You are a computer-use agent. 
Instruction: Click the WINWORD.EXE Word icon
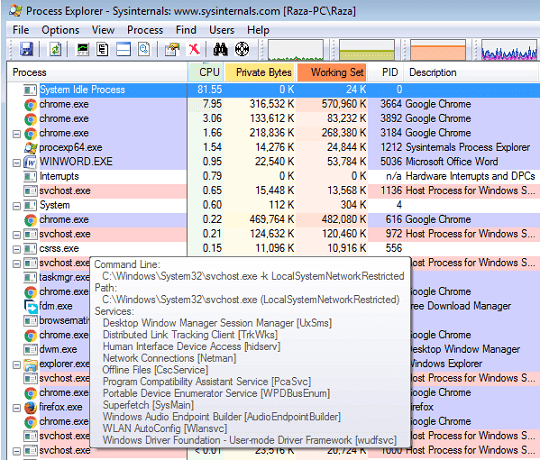pos(30,162)
